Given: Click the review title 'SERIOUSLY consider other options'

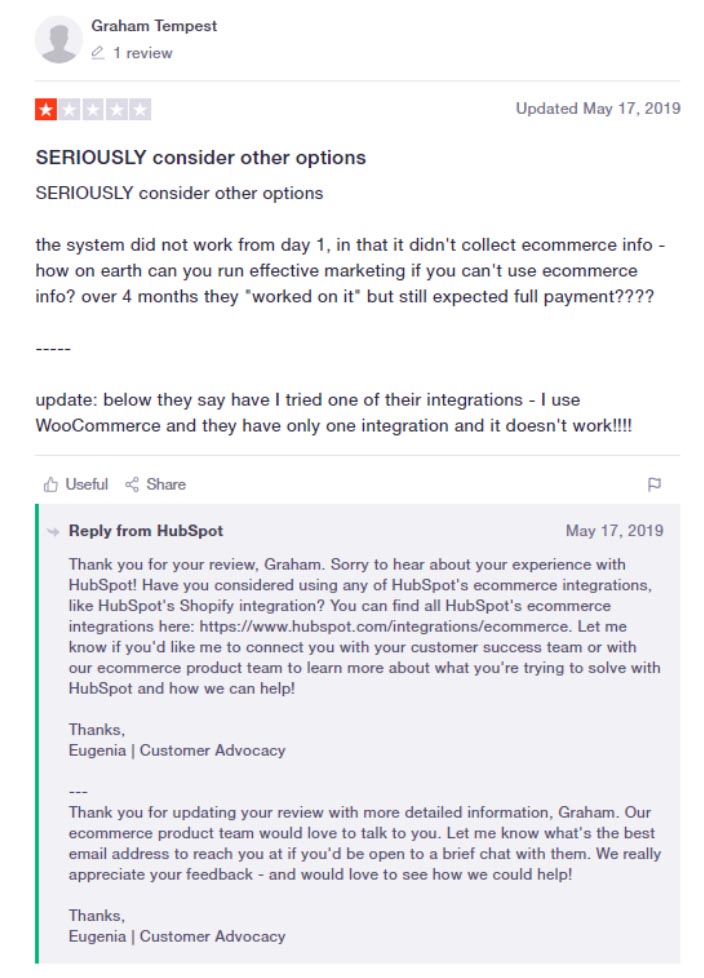Looking at the screenshot, I should 201,157.
